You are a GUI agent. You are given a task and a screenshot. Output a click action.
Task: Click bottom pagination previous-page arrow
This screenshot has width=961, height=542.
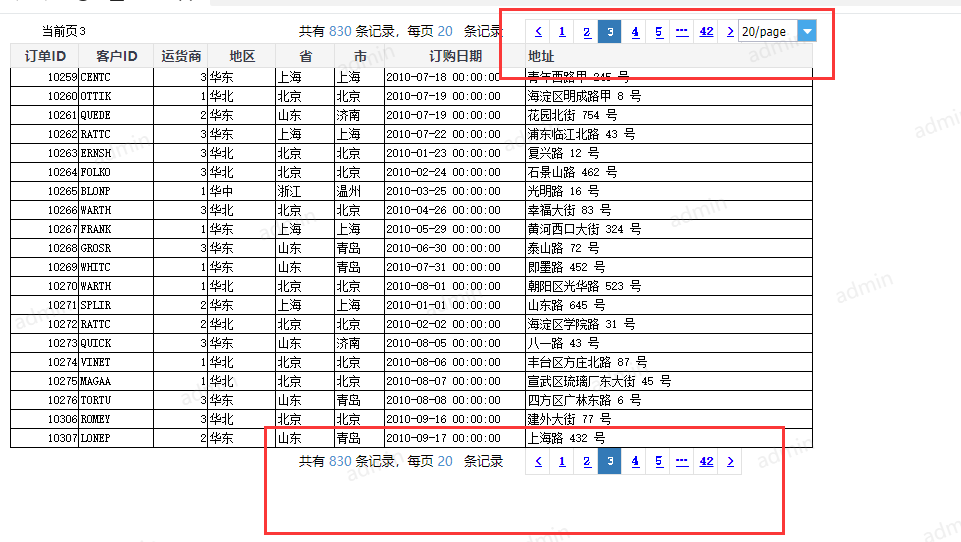(x=538, y=461)
